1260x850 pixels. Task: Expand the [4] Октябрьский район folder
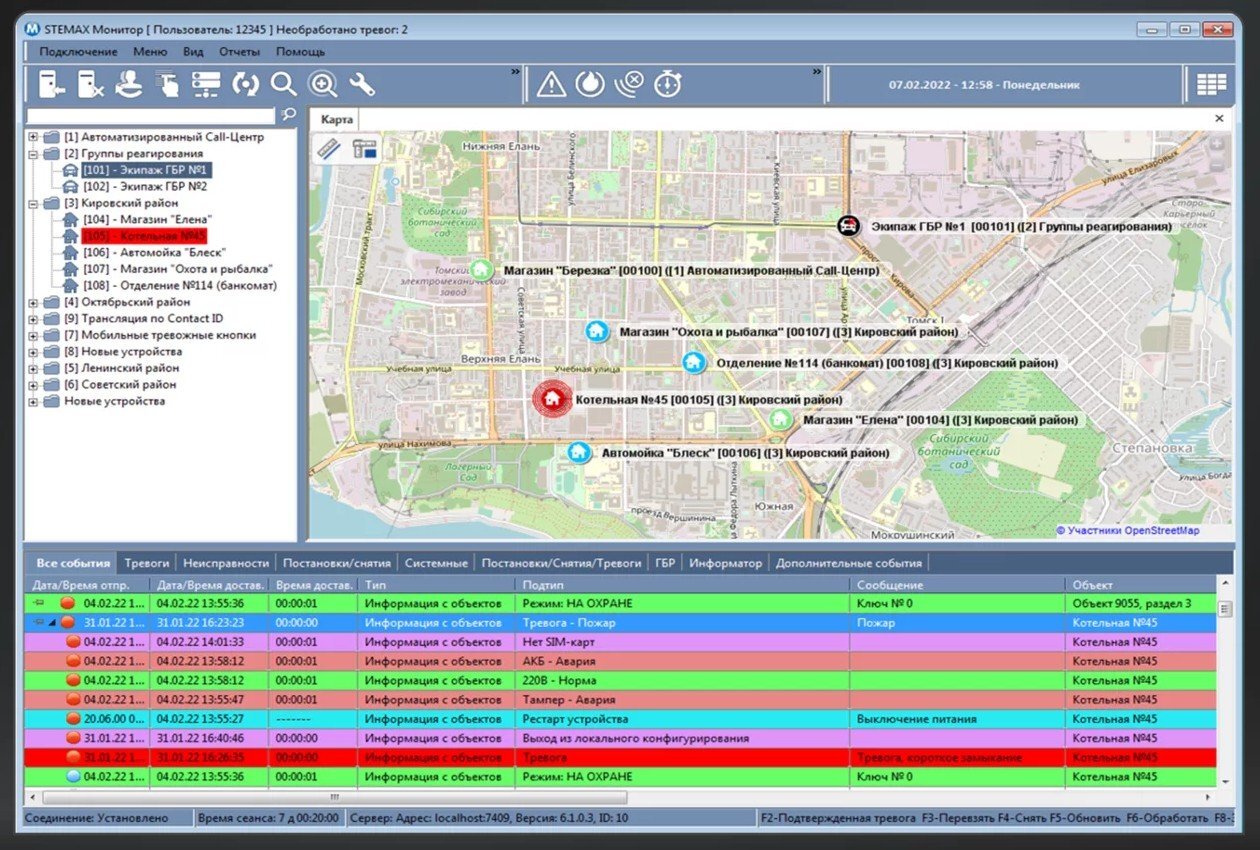(x=33, y=302)
